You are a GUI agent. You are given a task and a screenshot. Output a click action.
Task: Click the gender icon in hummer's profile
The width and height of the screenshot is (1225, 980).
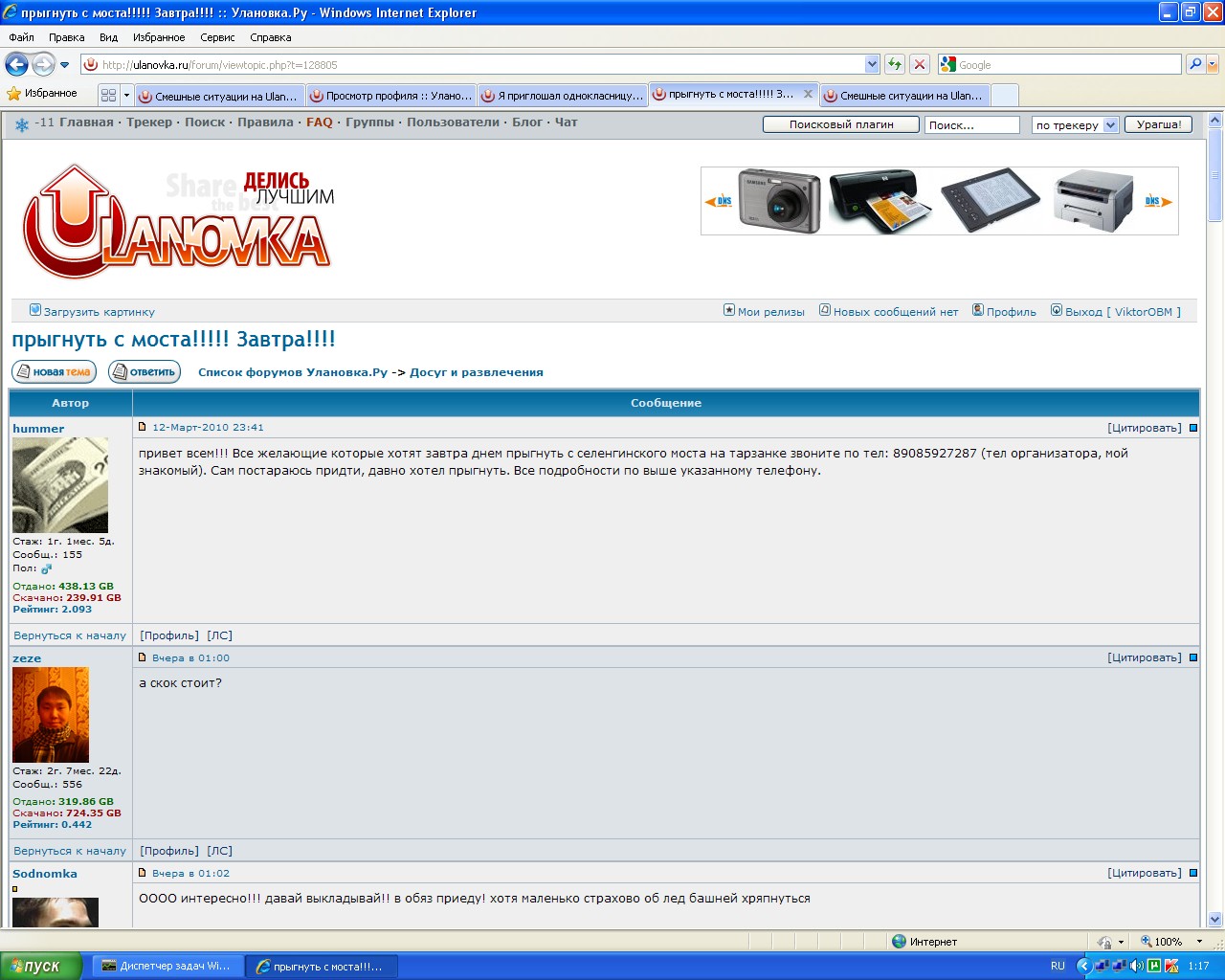[48, 568]
